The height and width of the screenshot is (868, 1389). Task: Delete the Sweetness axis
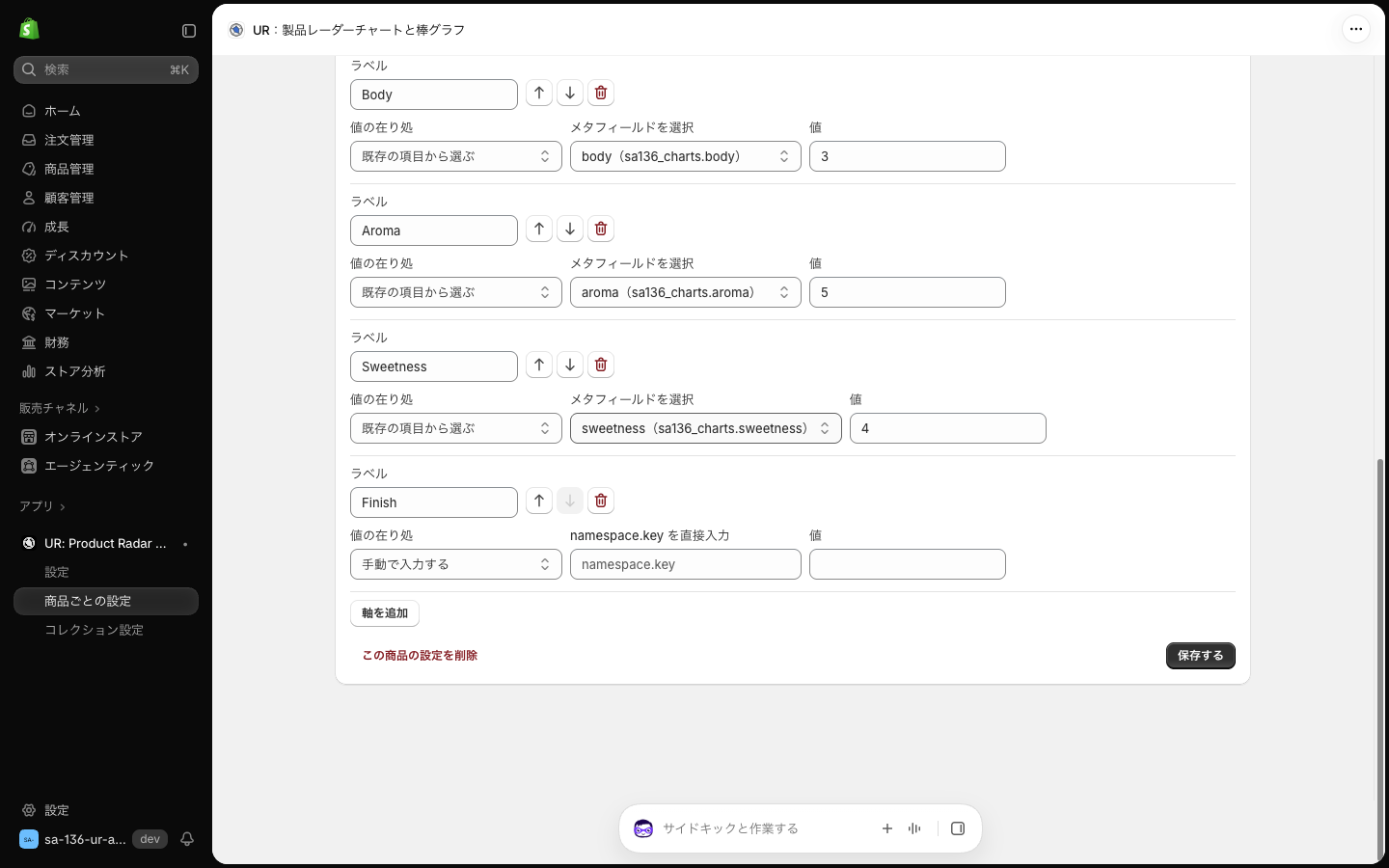[601, 365]
